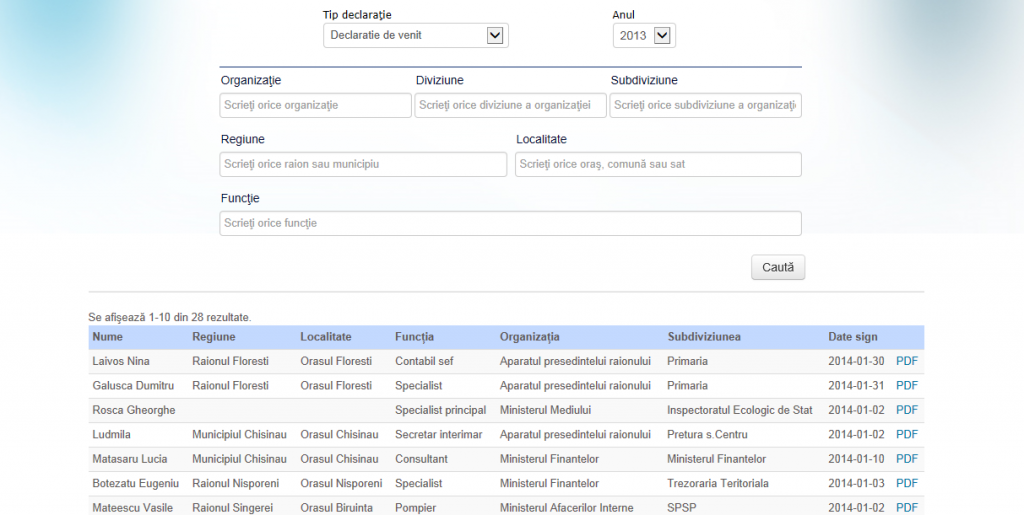Click the Nume column header
Viewport: 1024px width, 515px height.
pos(108,337)
